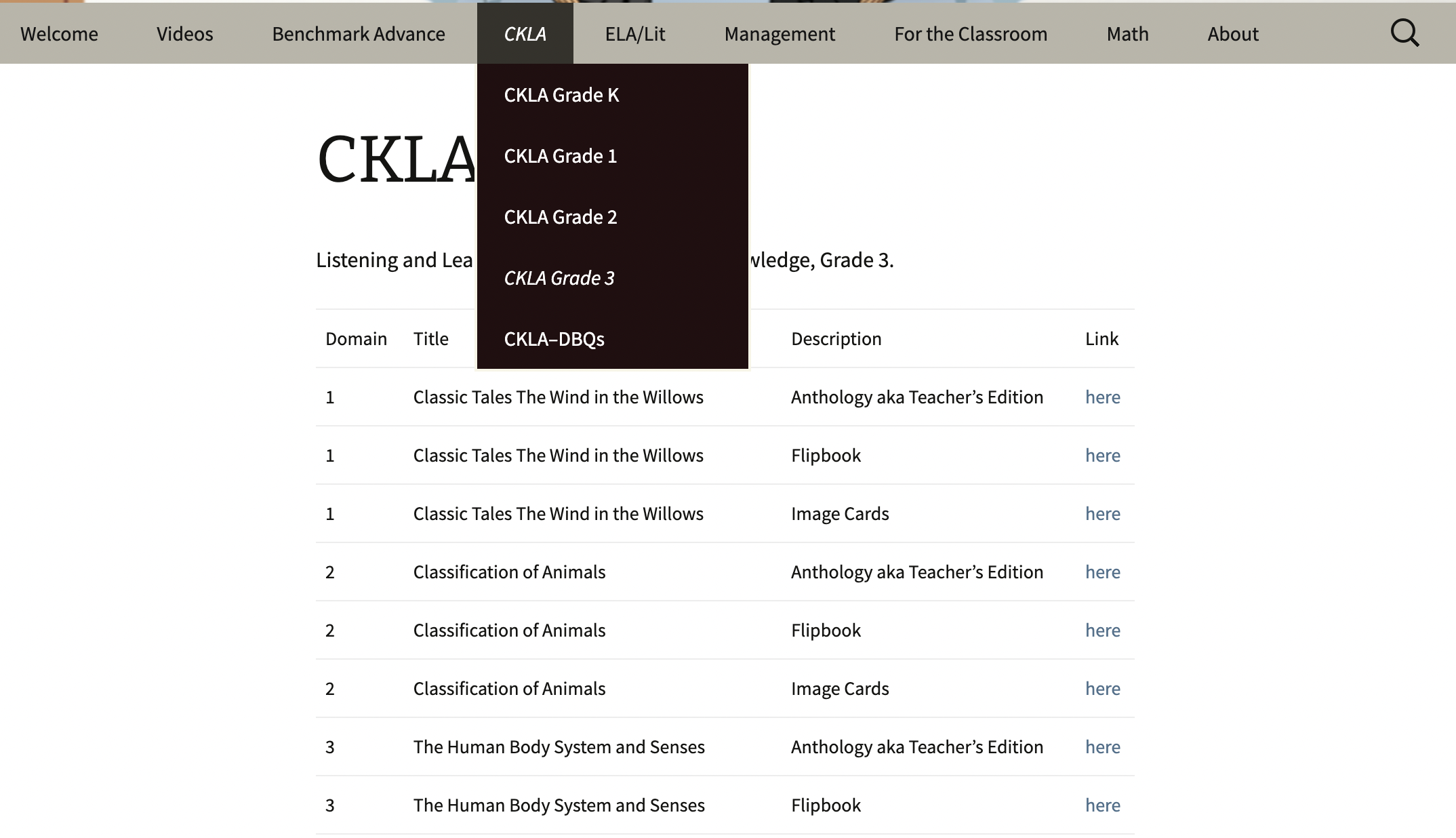Open Human Body System Flipbook link
This screenshot has width=1456, height=838.
point(1102,805)
